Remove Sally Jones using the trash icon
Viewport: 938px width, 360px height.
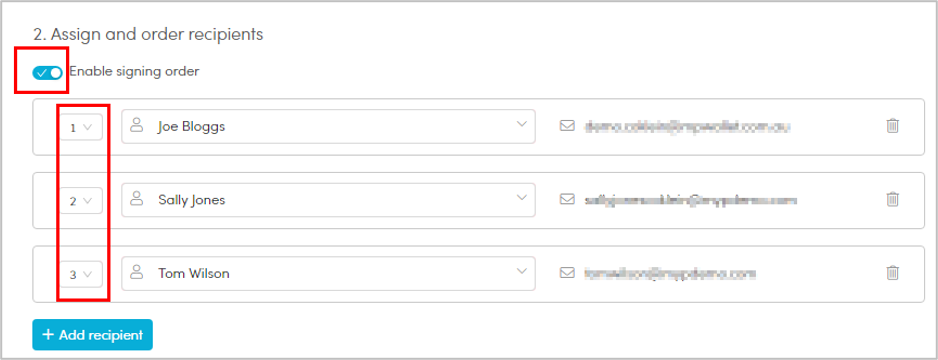(x=892, y=199)
